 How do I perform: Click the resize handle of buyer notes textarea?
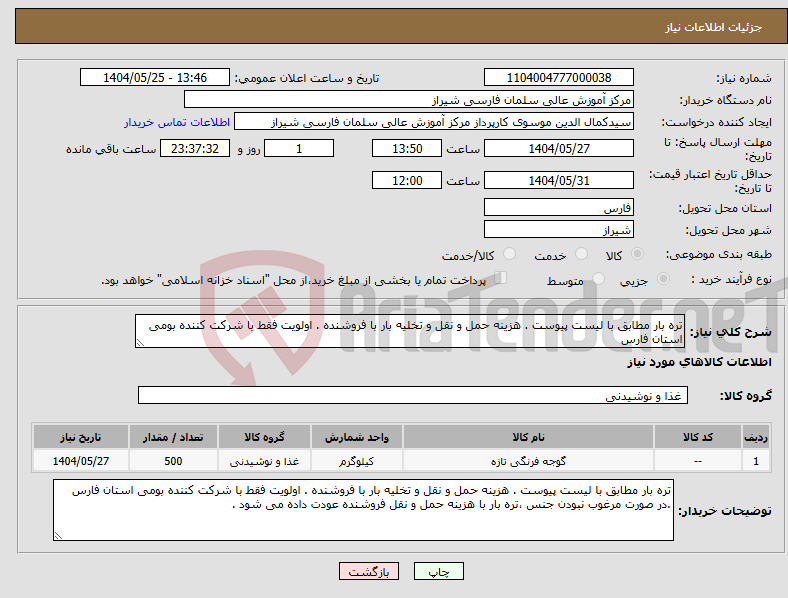tap(58, 536)
